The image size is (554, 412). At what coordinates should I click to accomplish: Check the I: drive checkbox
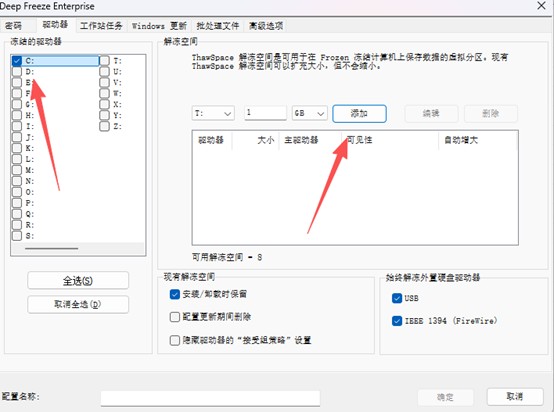pyautogui.click(x=17, y=126)
